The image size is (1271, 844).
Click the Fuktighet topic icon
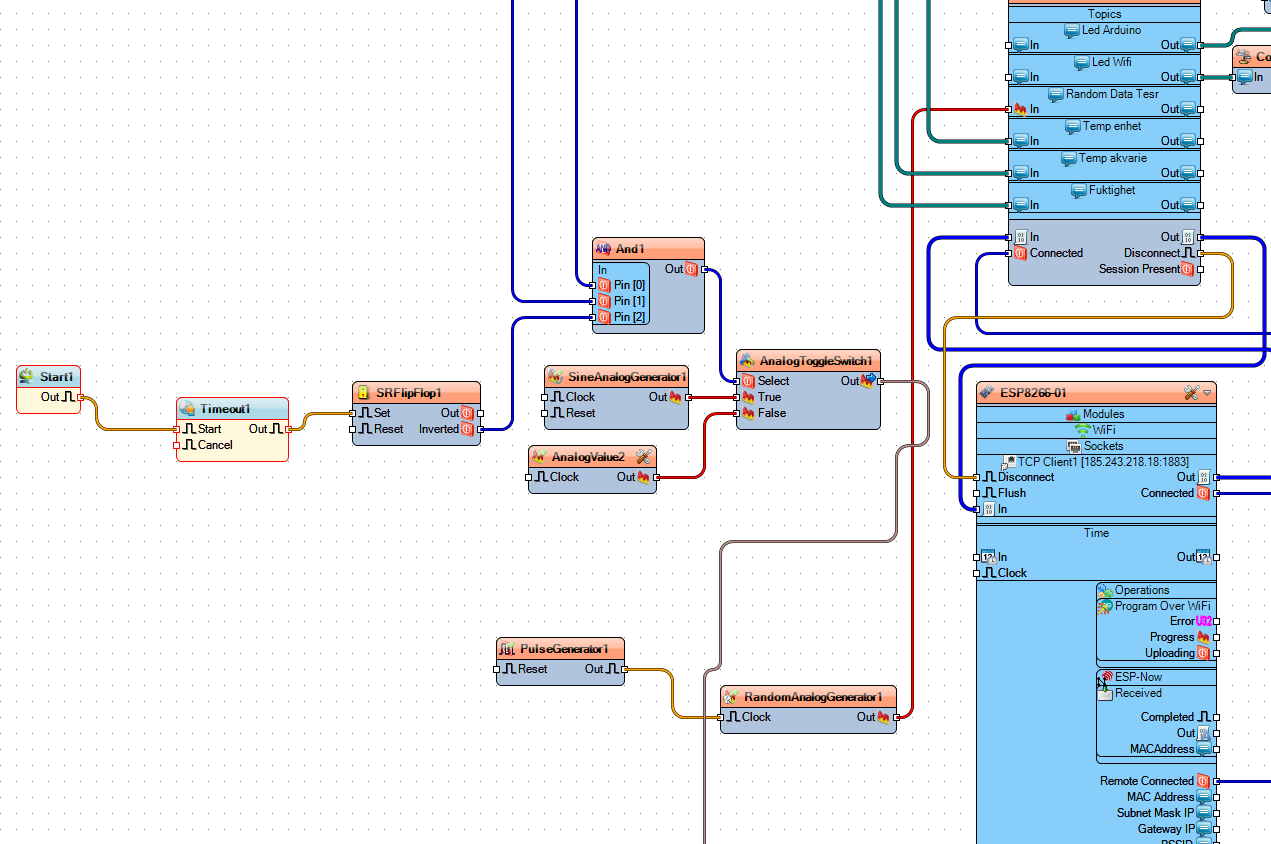tap(1080, 190)
